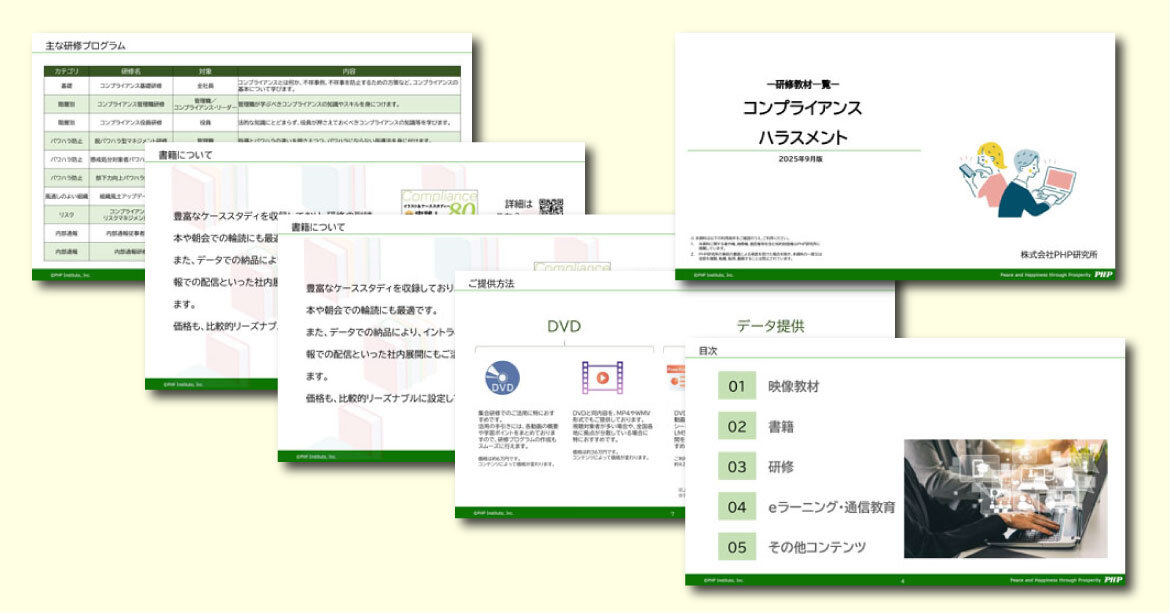The width and height of the screenshot is (1170, 613).
Task: Select the 書籍について slide header
Action: click(x=184, y=154)
